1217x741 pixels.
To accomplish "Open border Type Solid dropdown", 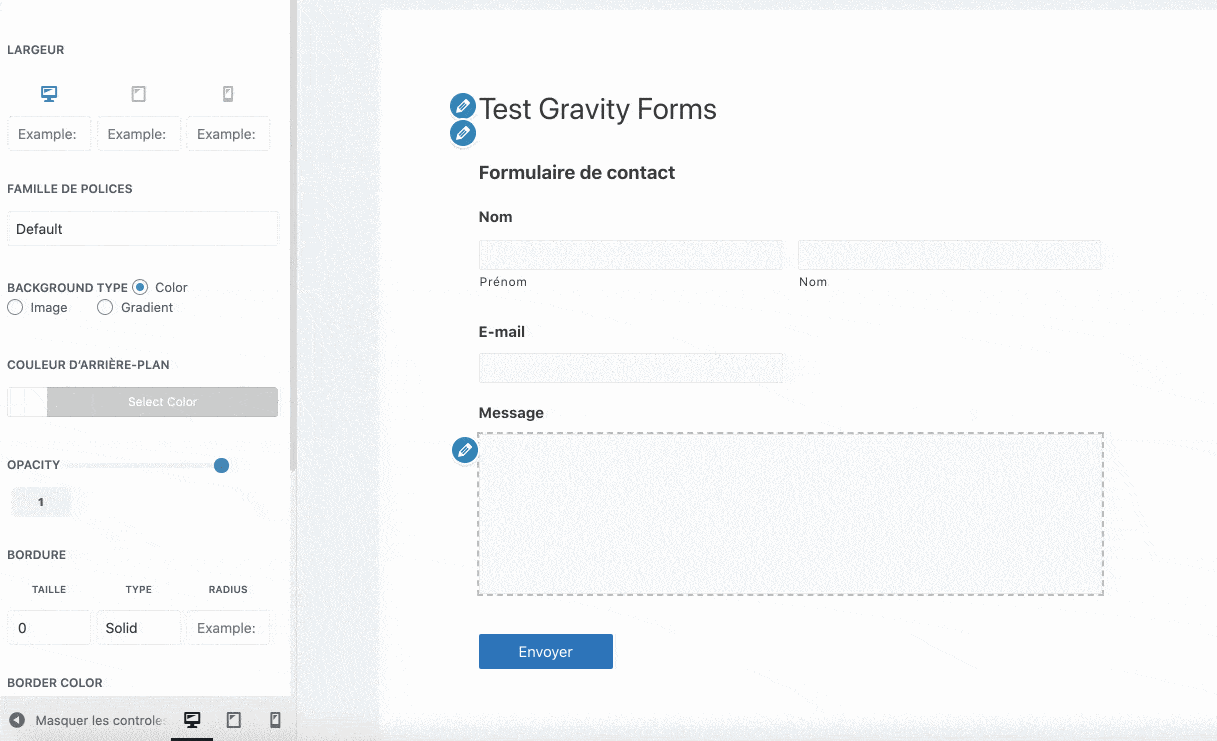I will tap(139, 628).
